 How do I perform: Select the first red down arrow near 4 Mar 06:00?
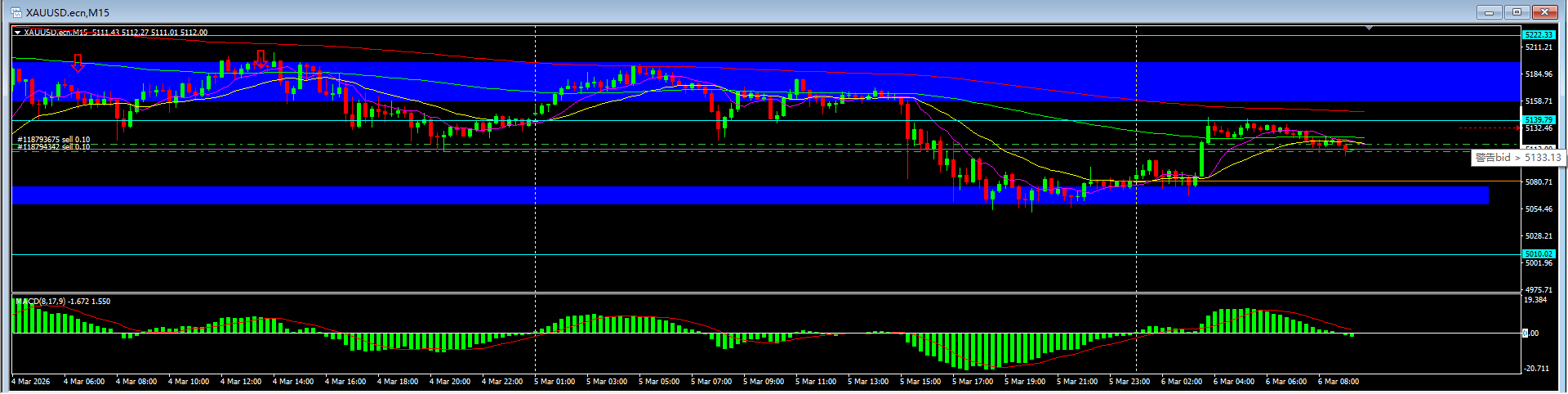78,63
